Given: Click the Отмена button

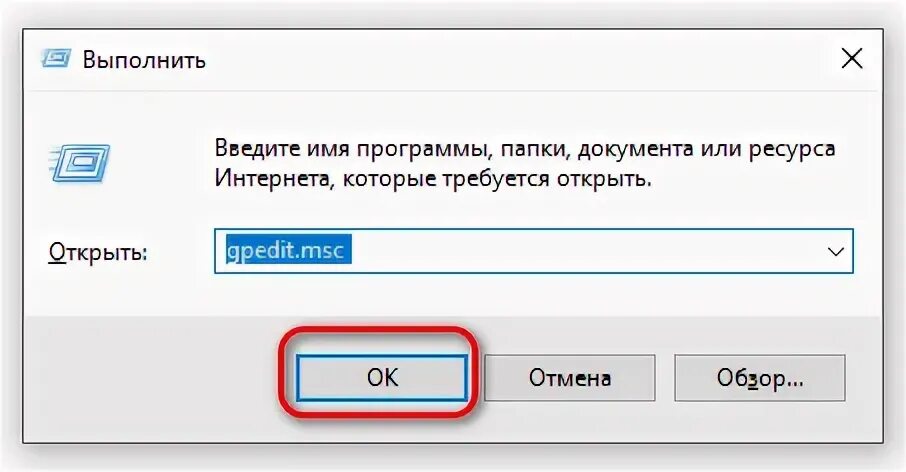Looking at the screenshot, I should tap(570, 378).
